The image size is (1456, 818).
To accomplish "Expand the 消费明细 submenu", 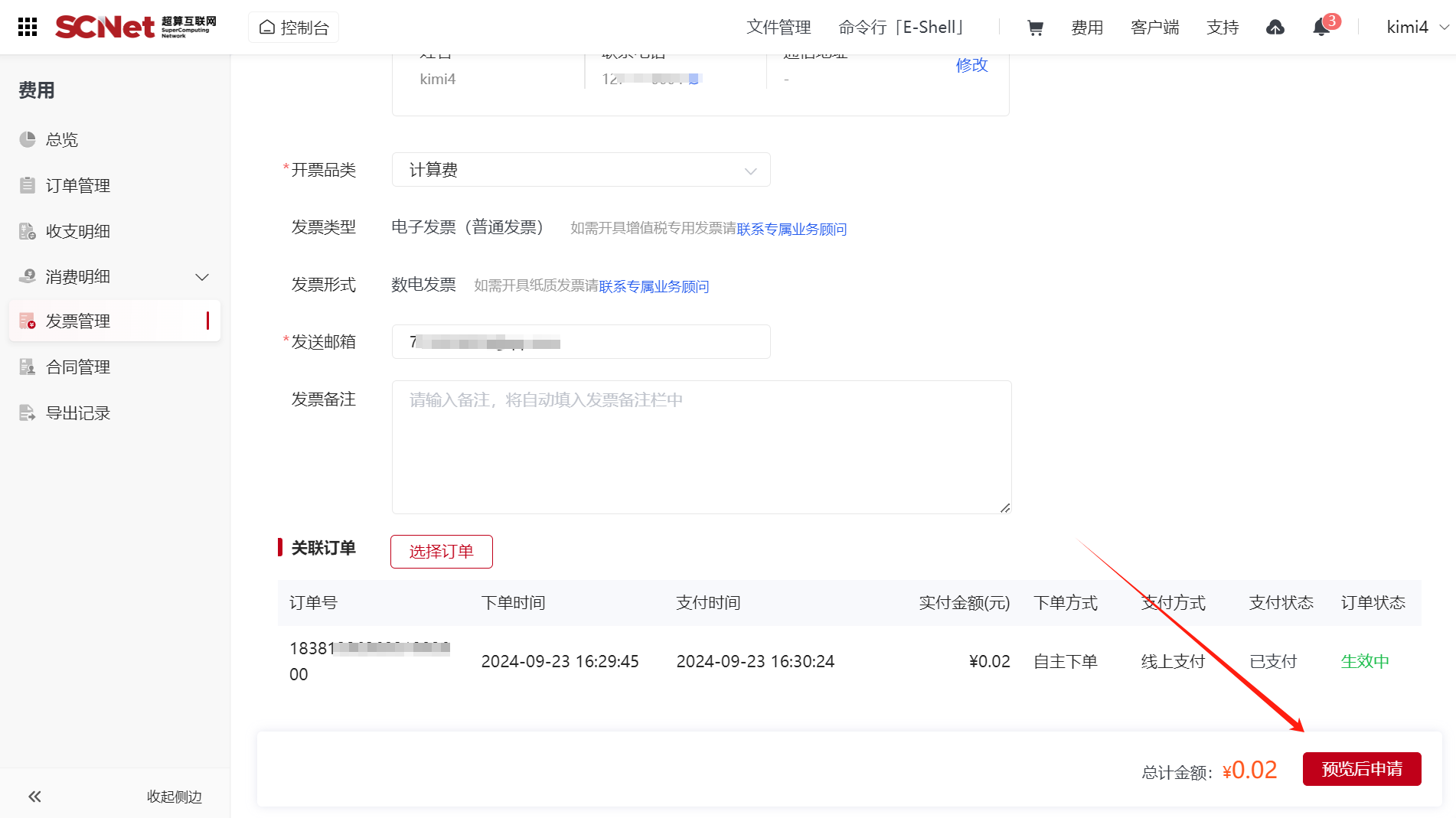I will (x=202, y=277).
